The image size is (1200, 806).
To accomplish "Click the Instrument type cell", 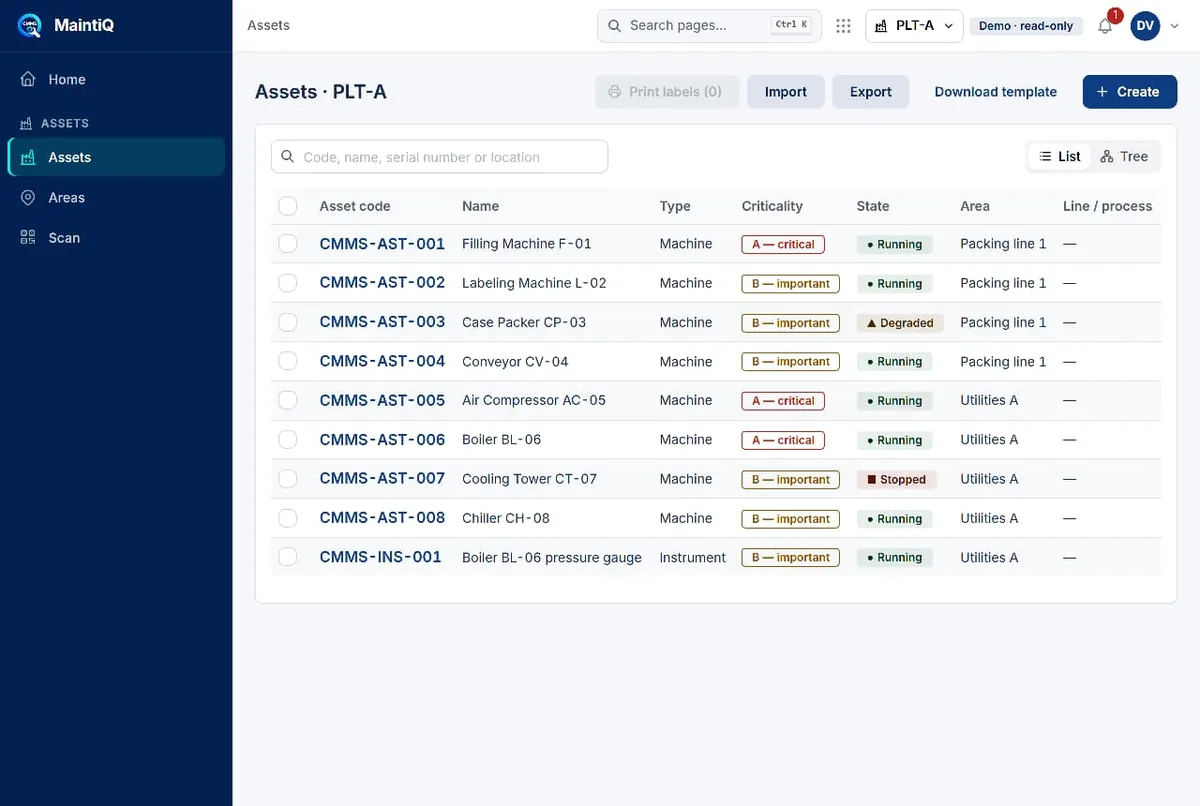I will 693,557.
